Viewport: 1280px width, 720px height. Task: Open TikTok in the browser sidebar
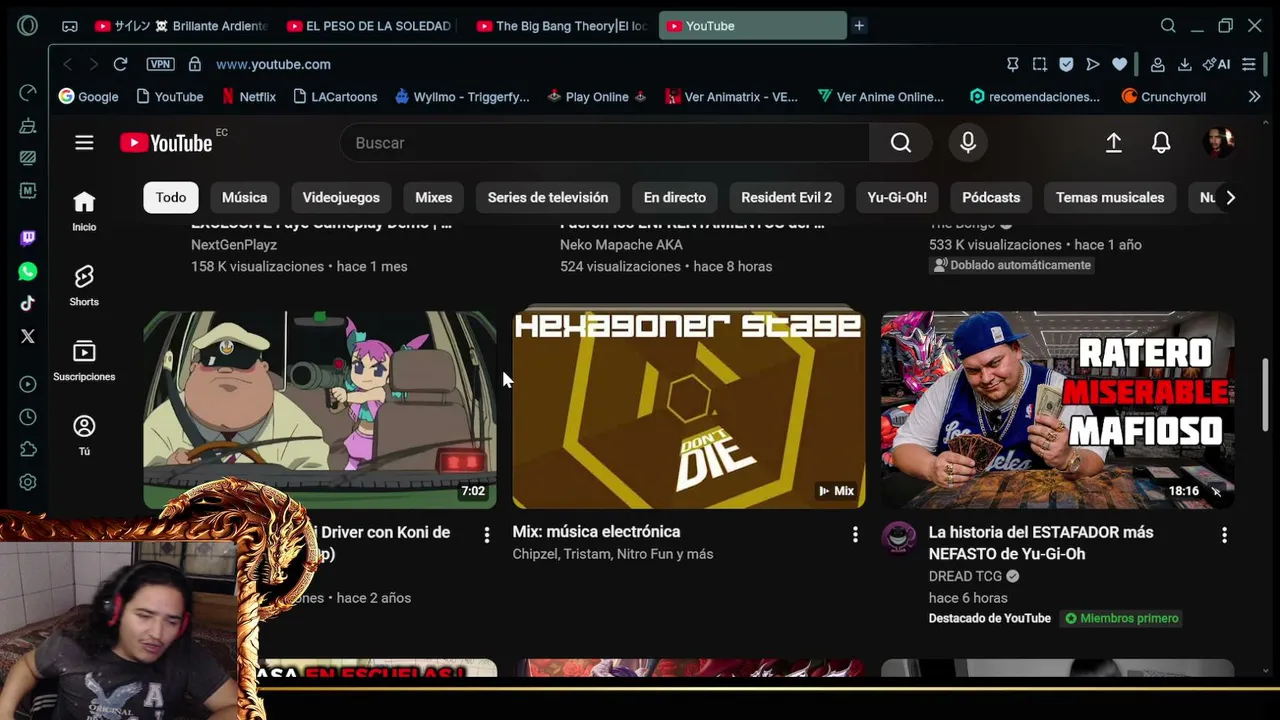28,303
